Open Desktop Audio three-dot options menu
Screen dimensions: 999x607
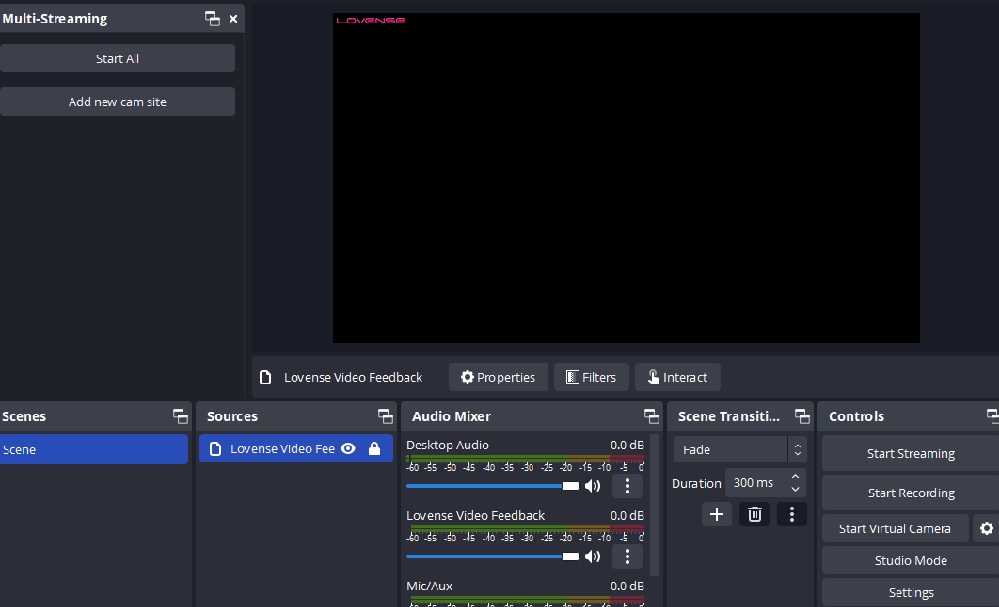627,486
